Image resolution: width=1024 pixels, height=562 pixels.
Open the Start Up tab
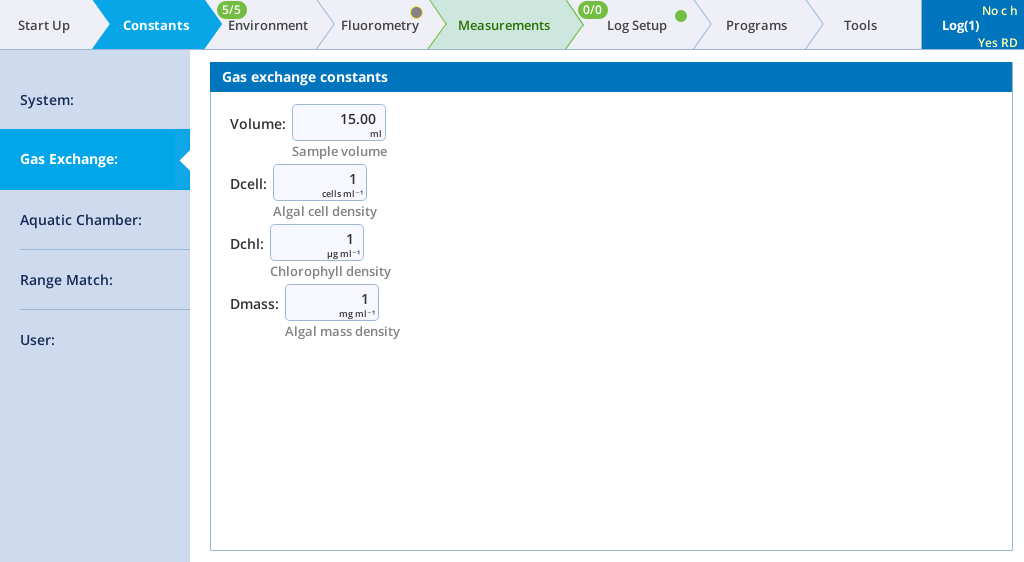coord(44,26)
